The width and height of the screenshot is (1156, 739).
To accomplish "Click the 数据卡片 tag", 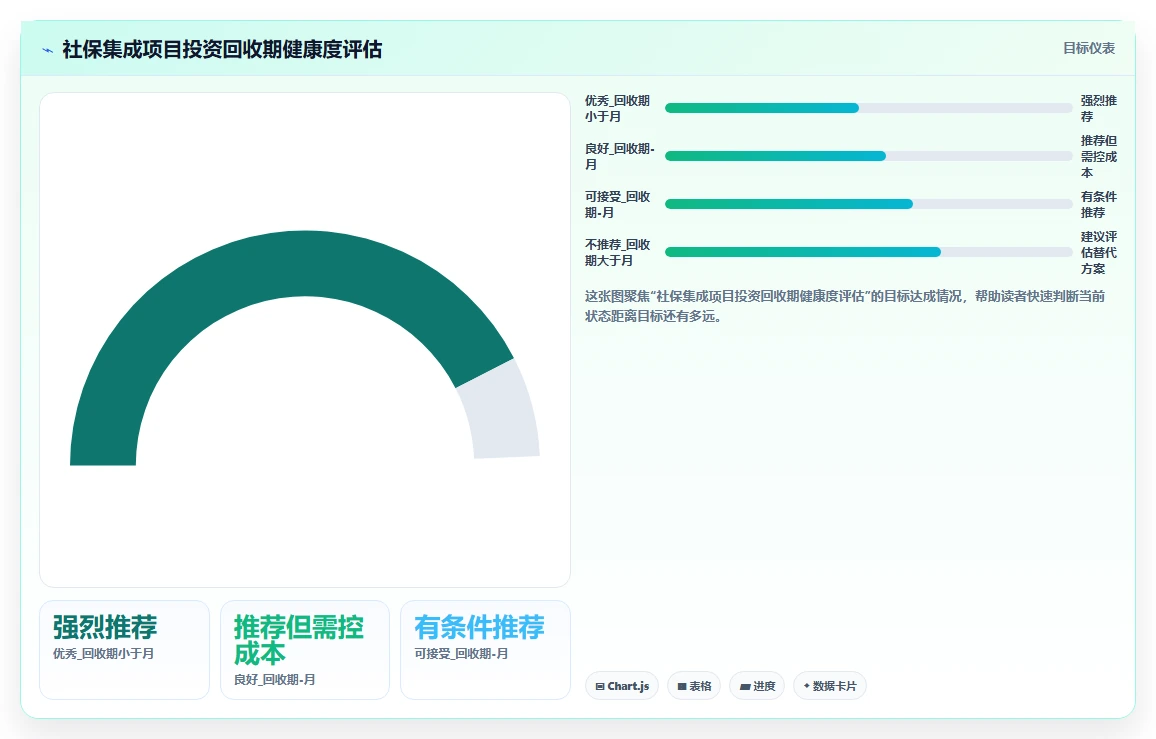I will [829, 686].
